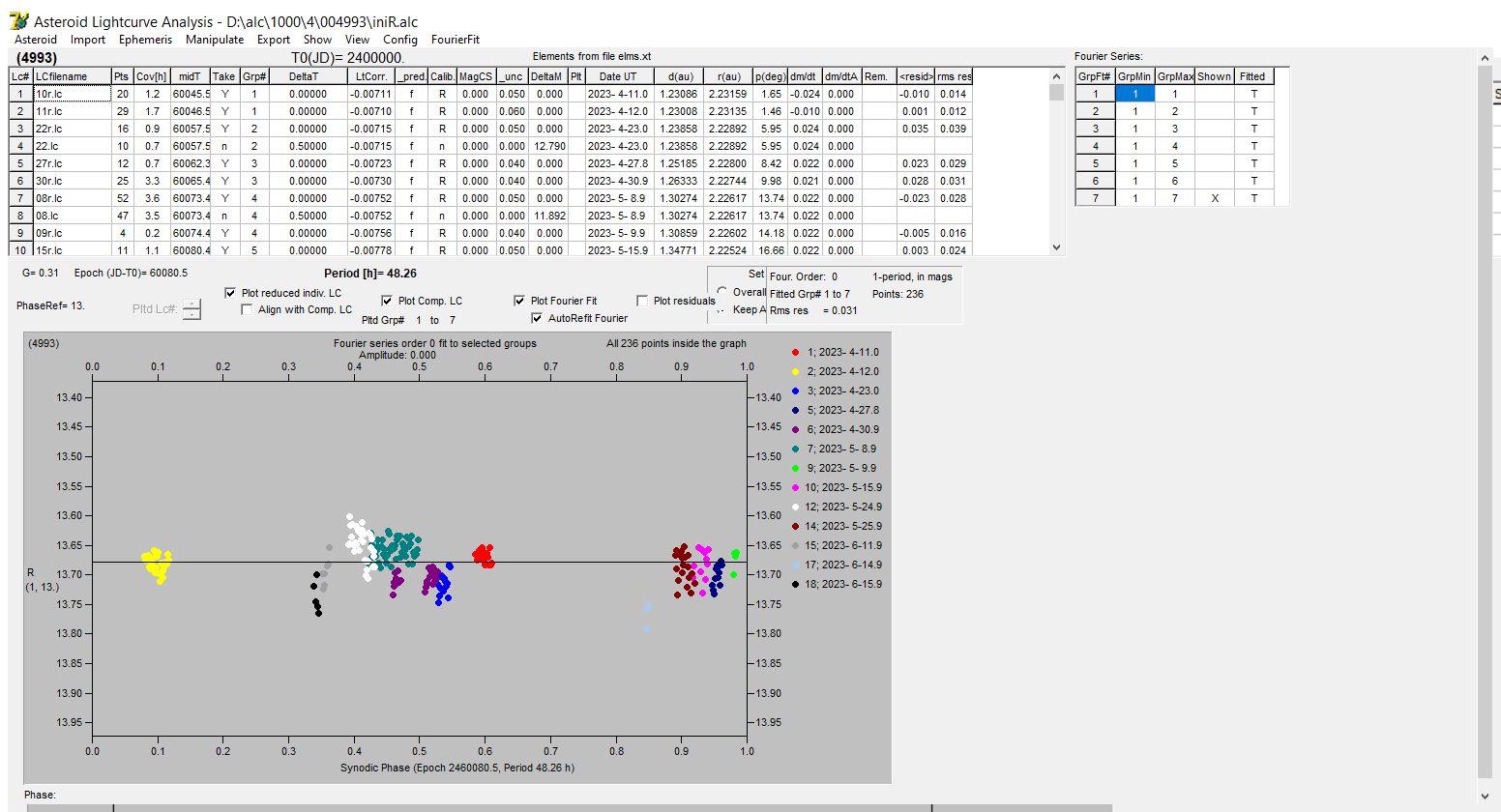The height and width of the screenshot is (812, 1501).
Task: Click highlighted GrpMin cell in Fourier row 1
Action: pyautogui.click(x=1134, y=94)
